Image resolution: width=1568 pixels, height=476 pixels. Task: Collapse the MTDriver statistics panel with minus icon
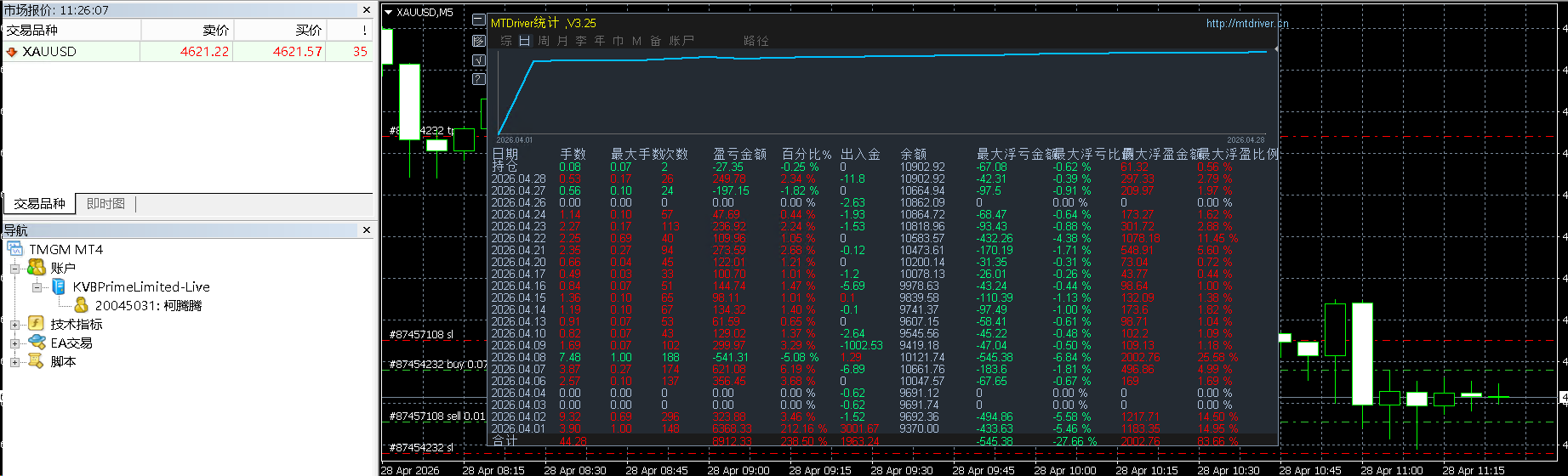479,20
